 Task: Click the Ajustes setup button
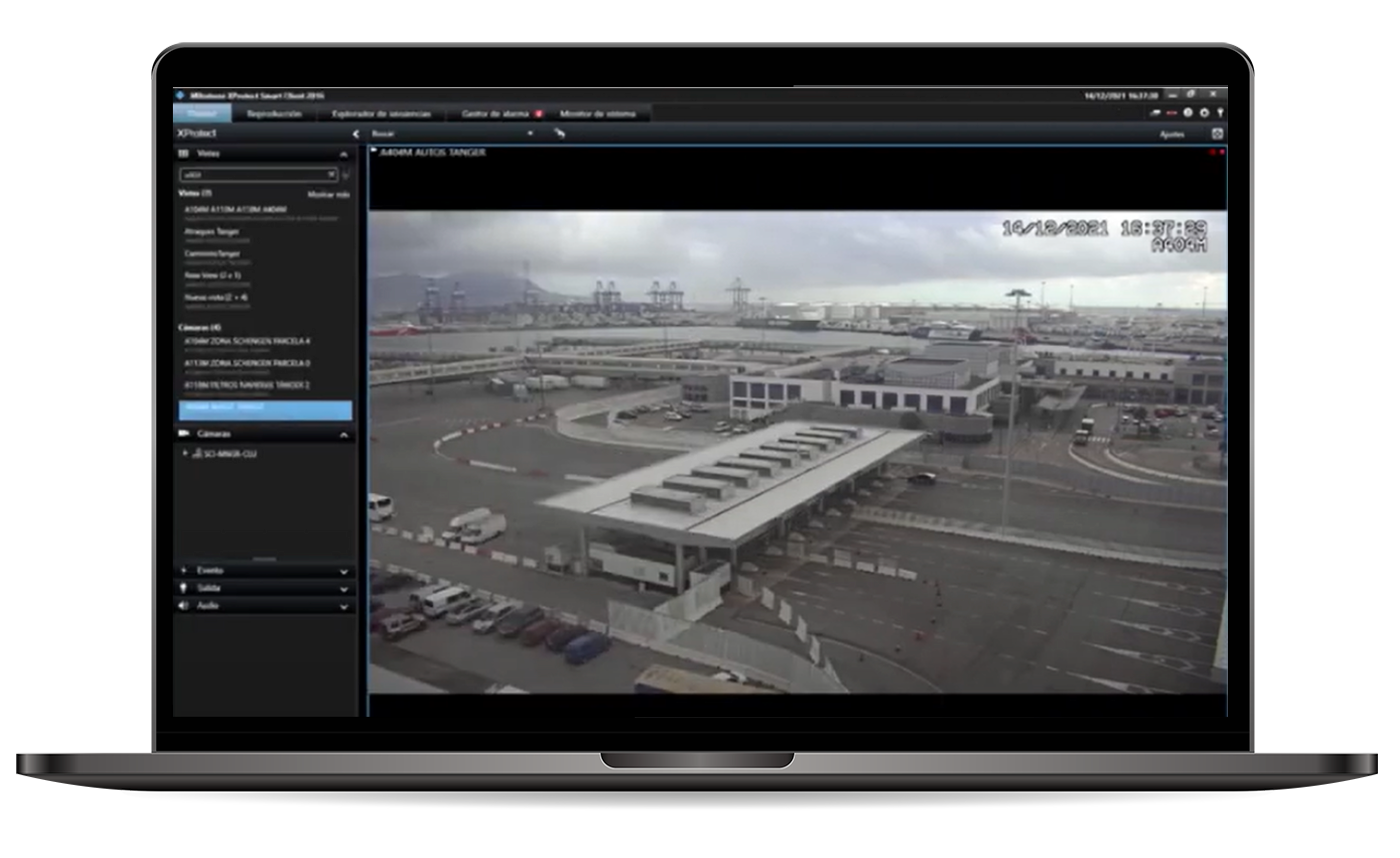[1172, 134]
